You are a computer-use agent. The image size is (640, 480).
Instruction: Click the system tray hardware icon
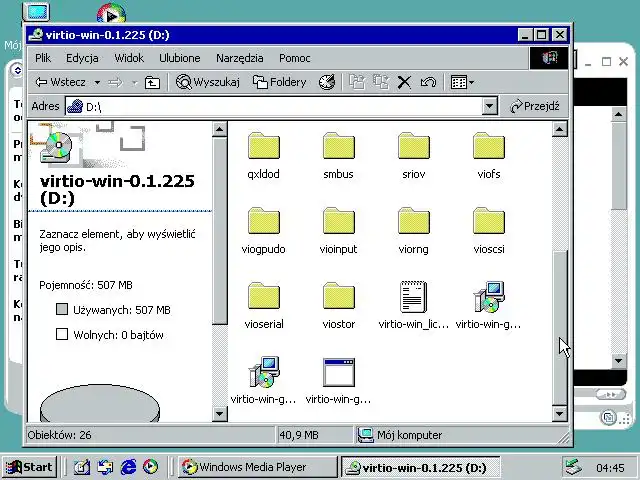click(573, 467)
